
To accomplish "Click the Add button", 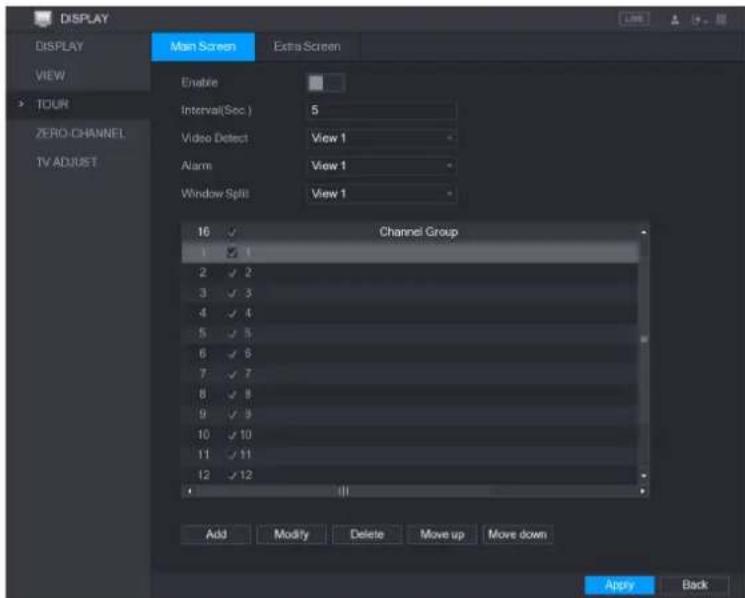I will tap(216, 534).
